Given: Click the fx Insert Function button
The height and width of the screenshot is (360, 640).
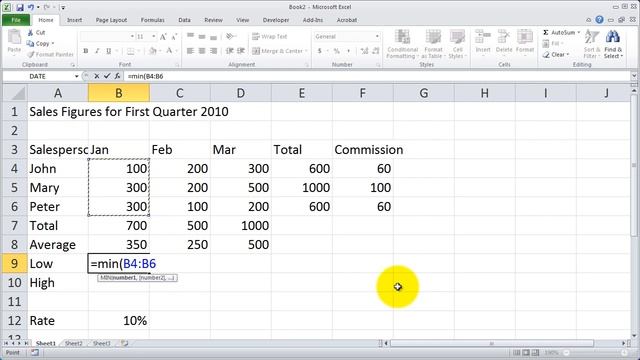Looking at the screenshot, I should pos(117,76).
